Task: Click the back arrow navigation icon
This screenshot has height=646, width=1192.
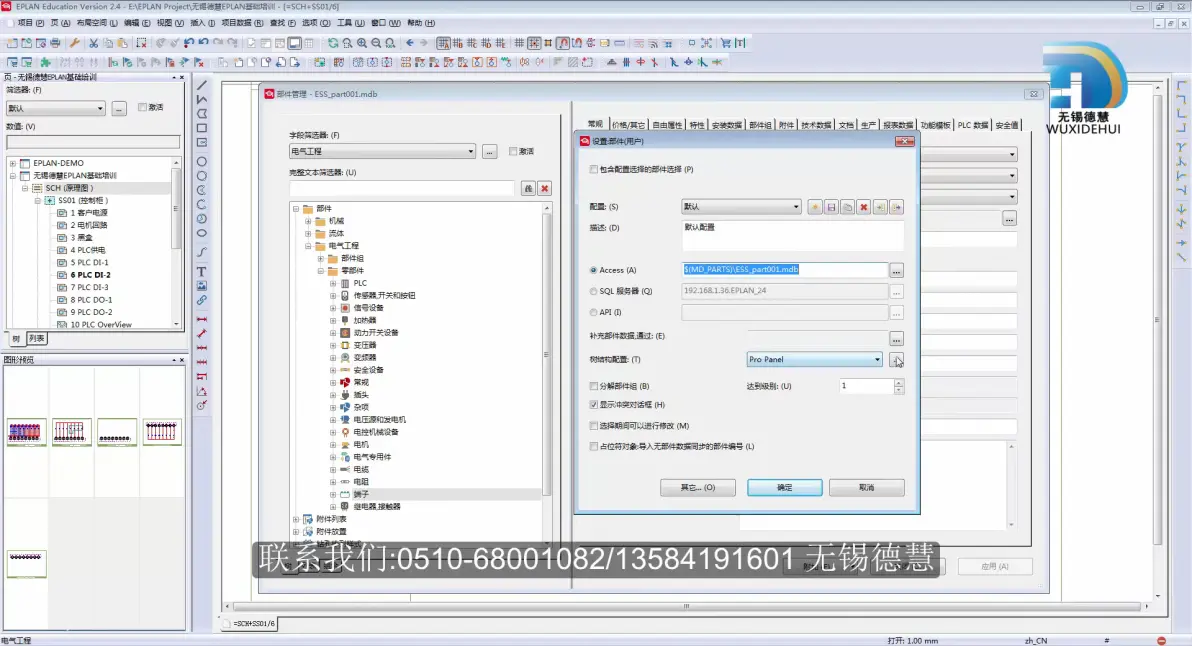Action: (x=410, y=43)
